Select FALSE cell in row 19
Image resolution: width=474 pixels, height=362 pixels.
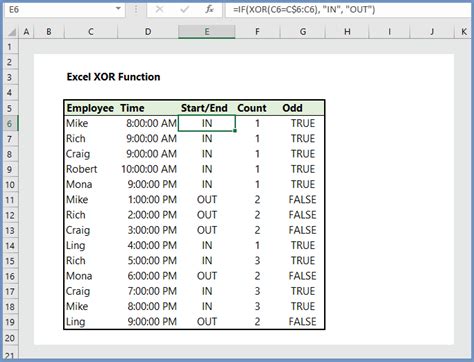[x=303, y=322]
